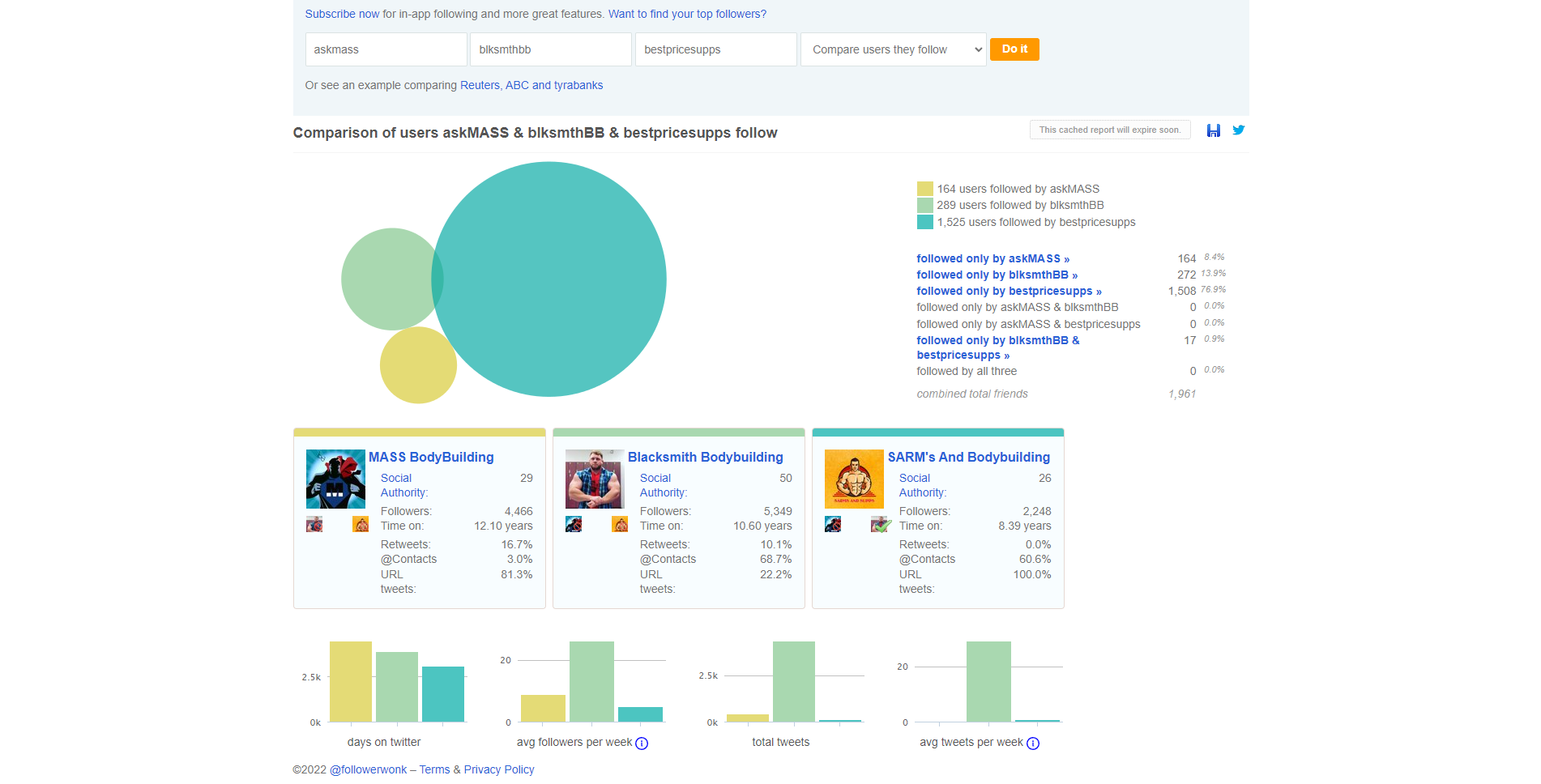Screen dimensions: 1541x784
Task: Click left small avatar icon under Blacksmith Bodybuilding card
Action: tap(574, 524)
